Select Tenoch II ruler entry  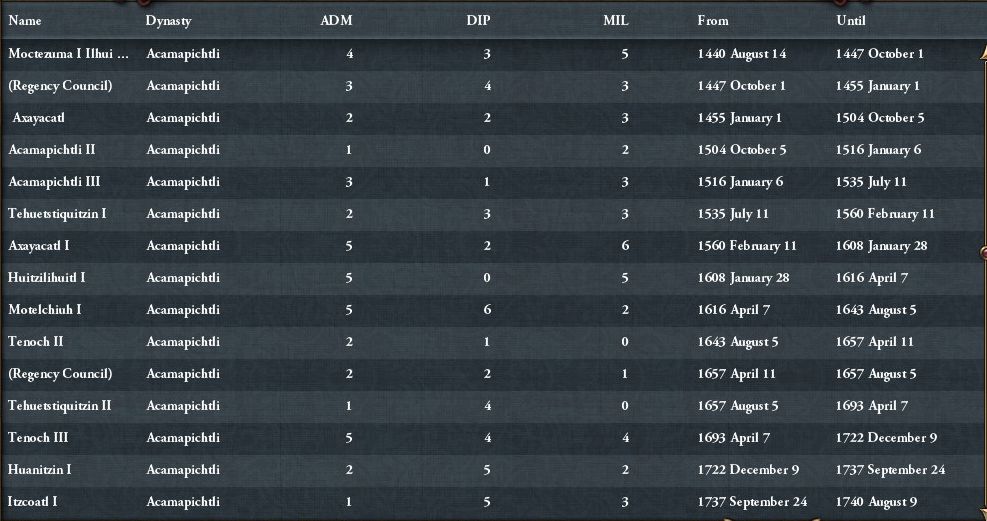click(36, 342)
